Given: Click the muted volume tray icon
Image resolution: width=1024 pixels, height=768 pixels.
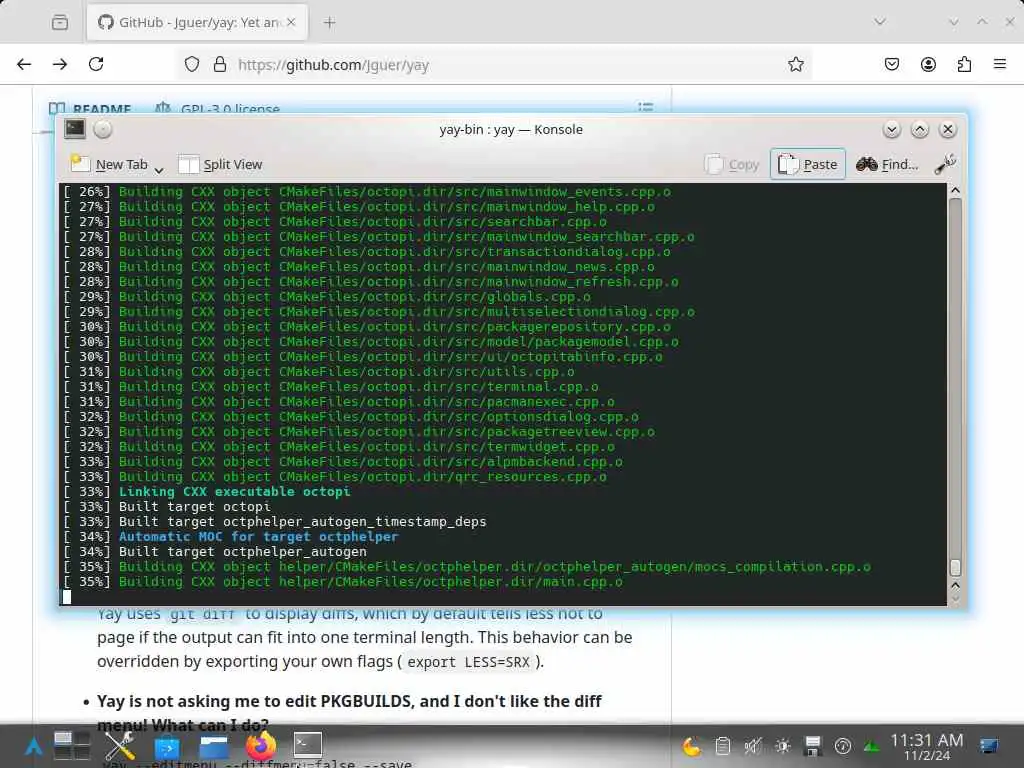Looking at the screenshot, I should pyautogui.click(x=752, y=746).
